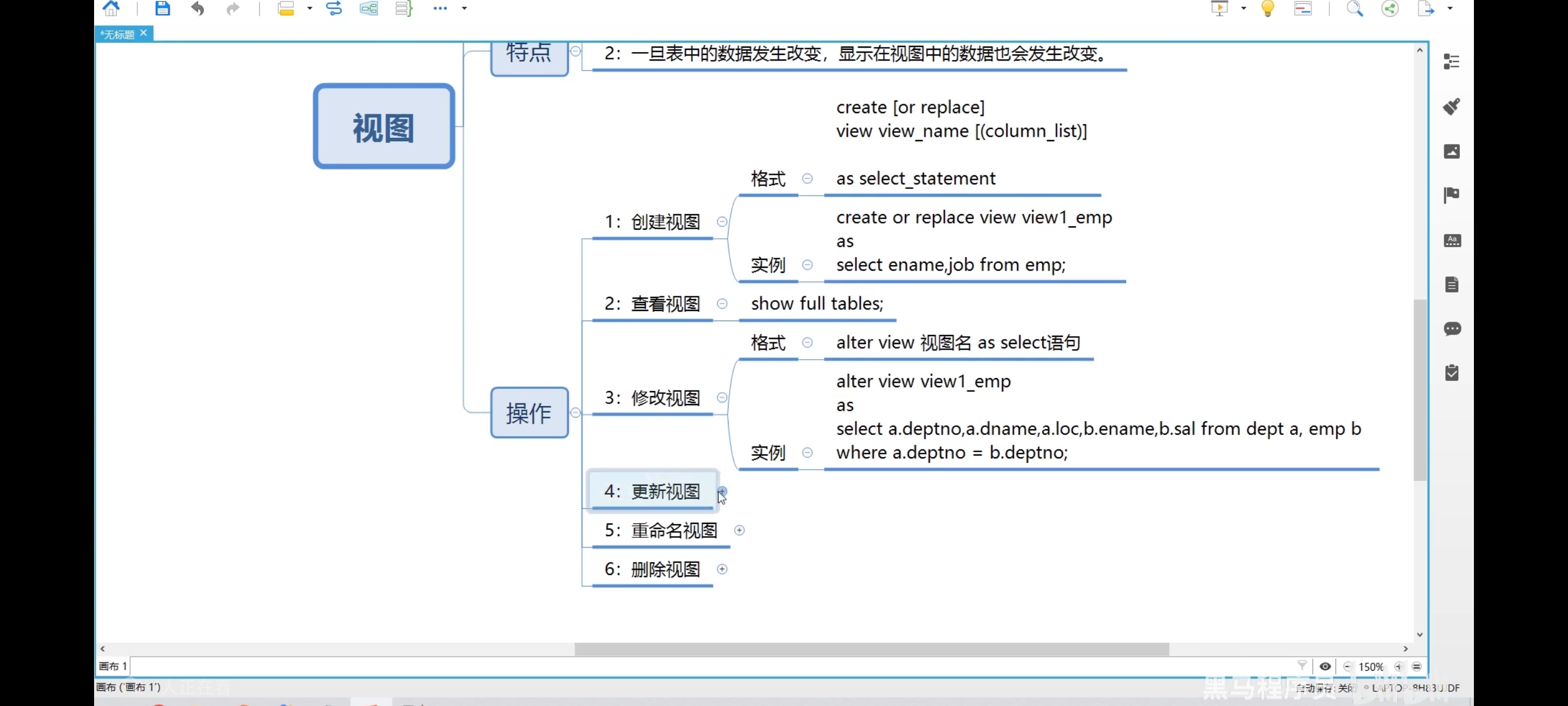The height and width of the screenshot is (706, 1568).
Task: Expand the 6: 删除视图 node
Action: (722, 569)
